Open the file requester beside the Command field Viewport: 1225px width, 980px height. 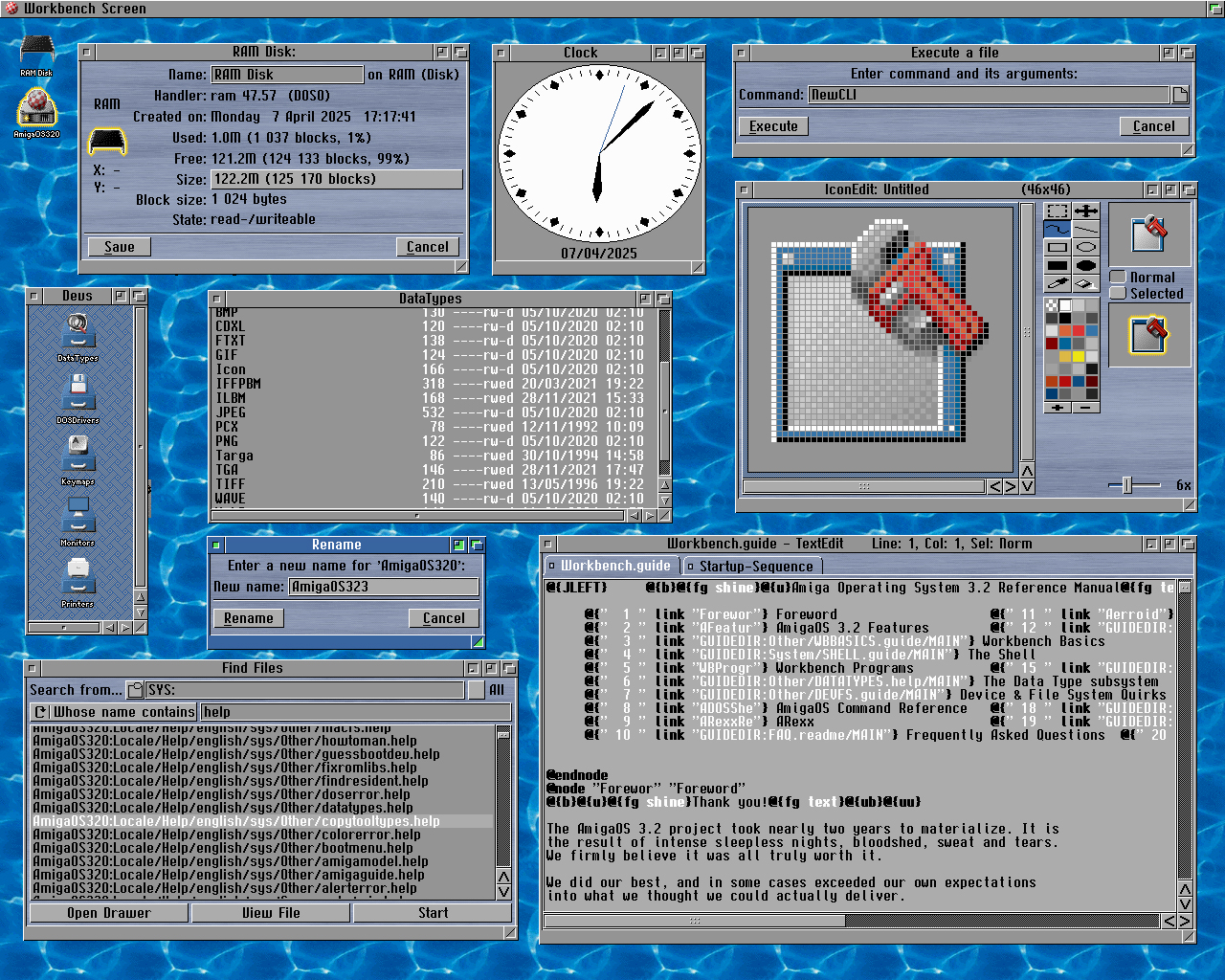tap(1180, 95)
